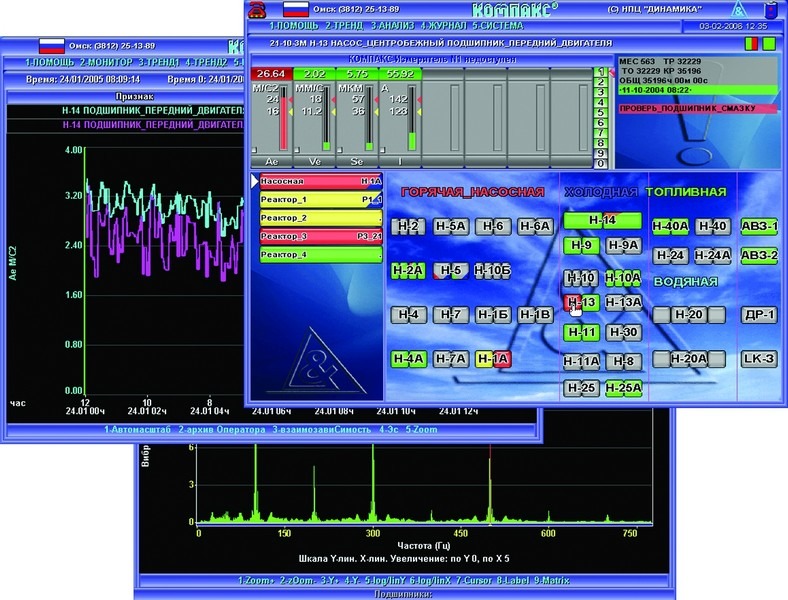Select Реактор_2 row in unit list
The width and height of the screenshot is (788, 600).
point(321,218)
